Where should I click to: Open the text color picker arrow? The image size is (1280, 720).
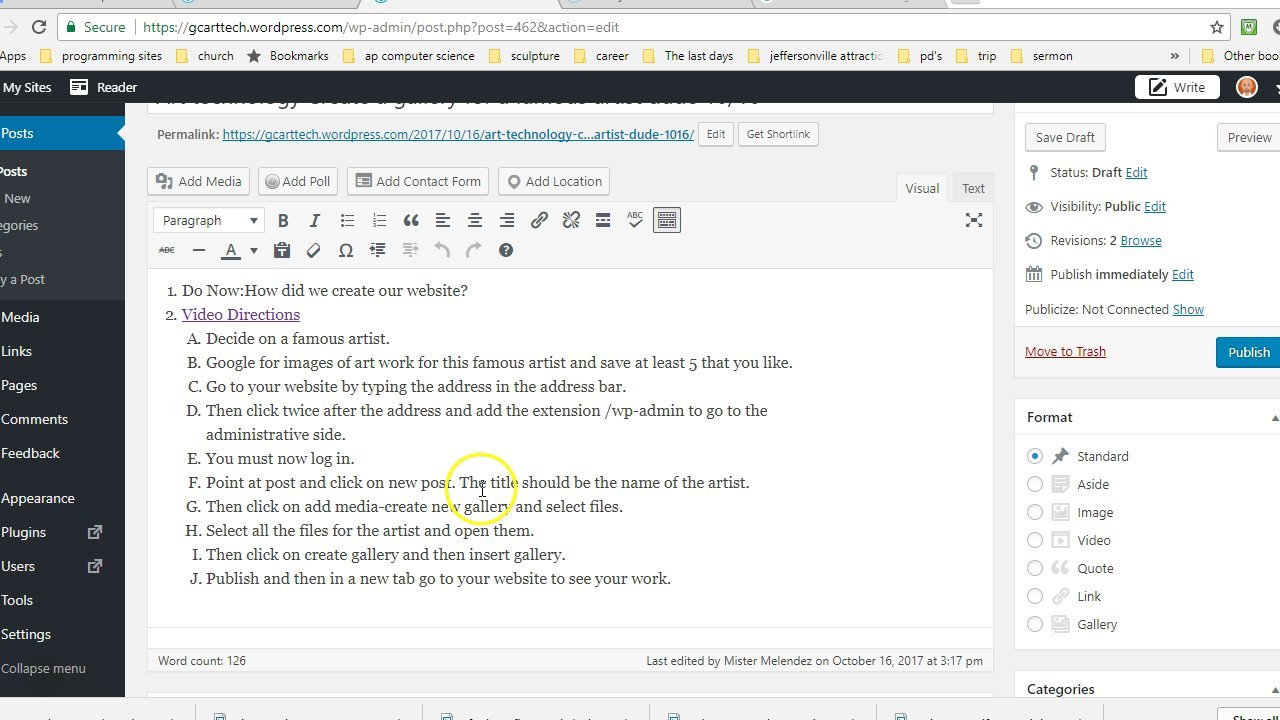[x=254, y=250]
